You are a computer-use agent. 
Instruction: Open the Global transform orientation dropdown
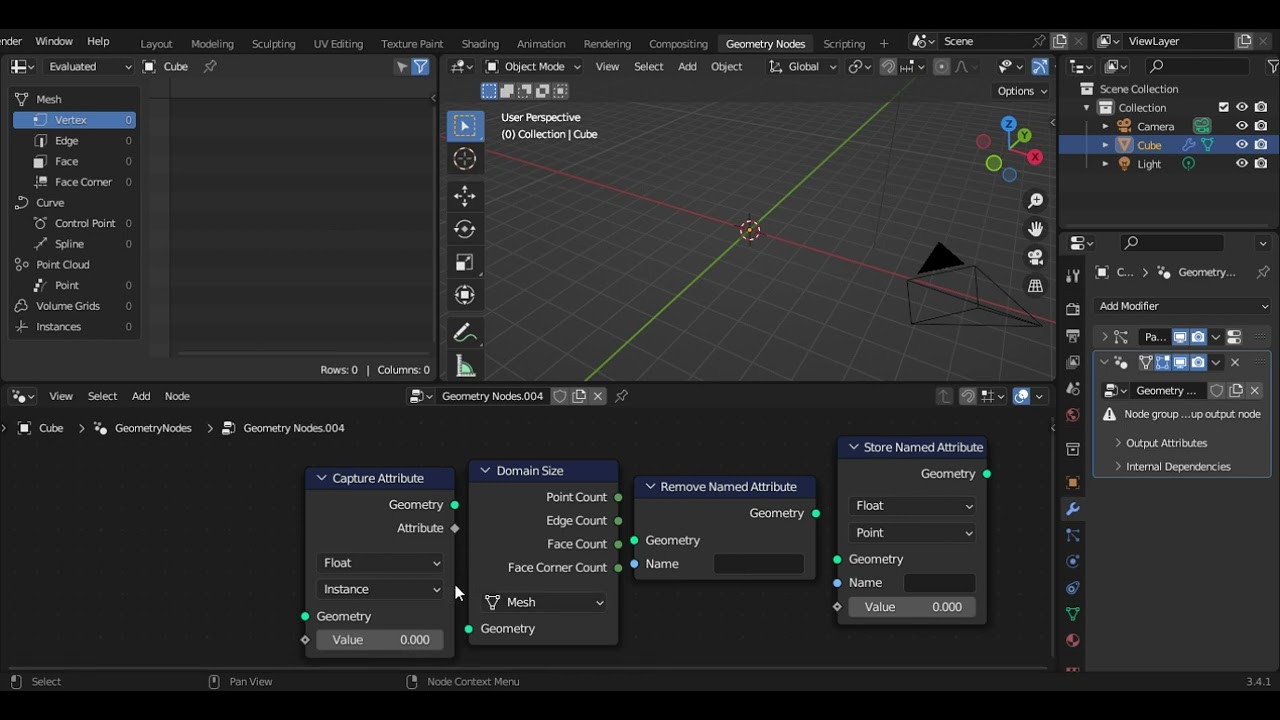803,67
